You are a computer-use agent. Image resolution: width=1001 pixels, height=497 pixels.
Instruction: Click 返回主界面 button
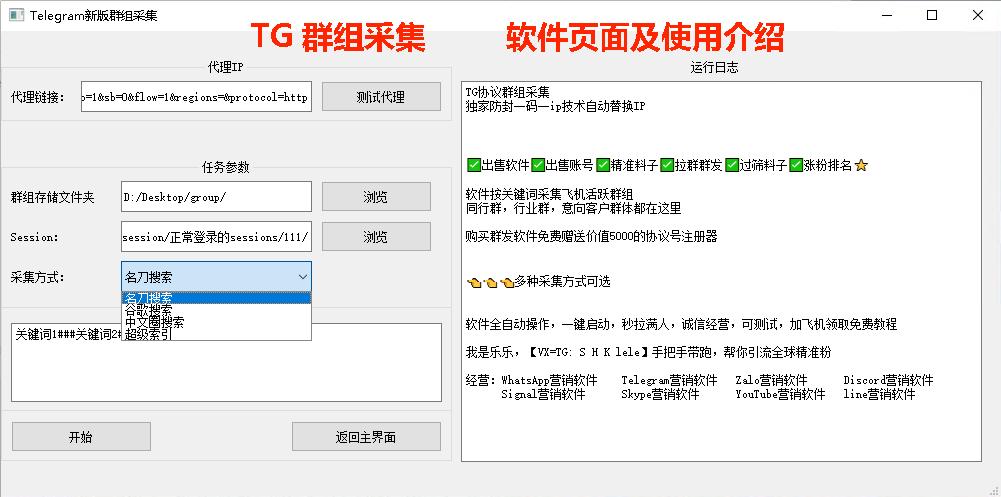point(366,437)
